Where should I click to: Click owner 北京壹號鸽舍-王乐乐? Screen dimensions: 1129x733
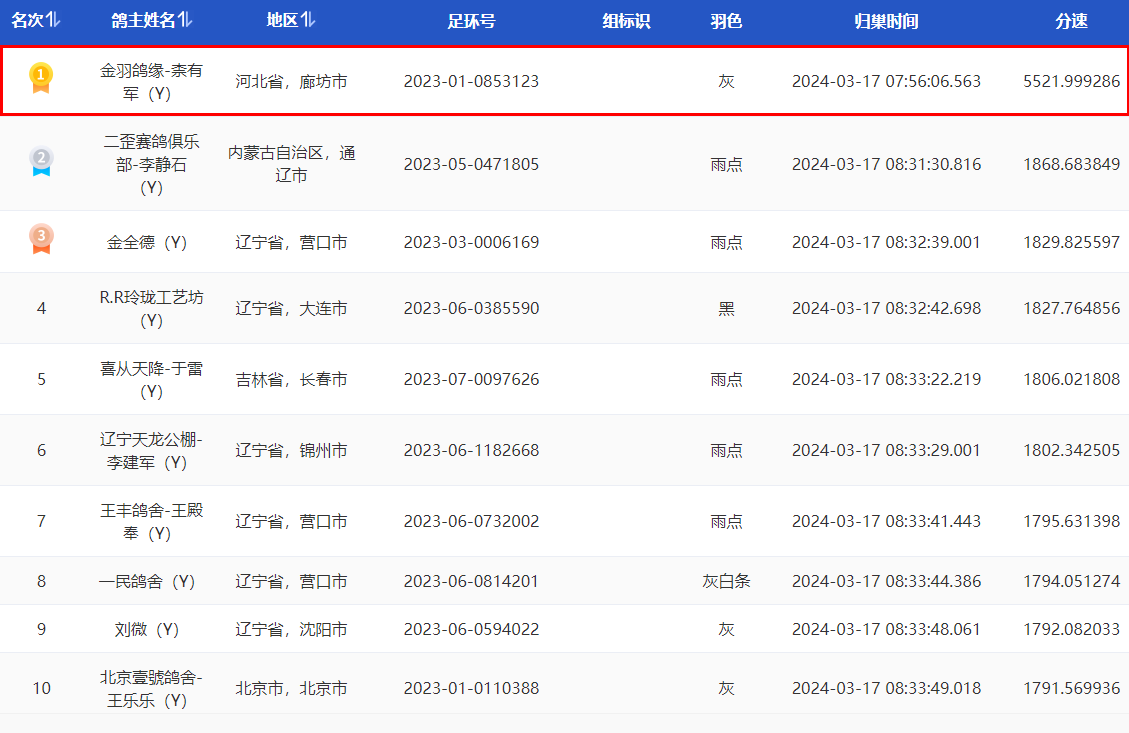(x=151, y=688)
